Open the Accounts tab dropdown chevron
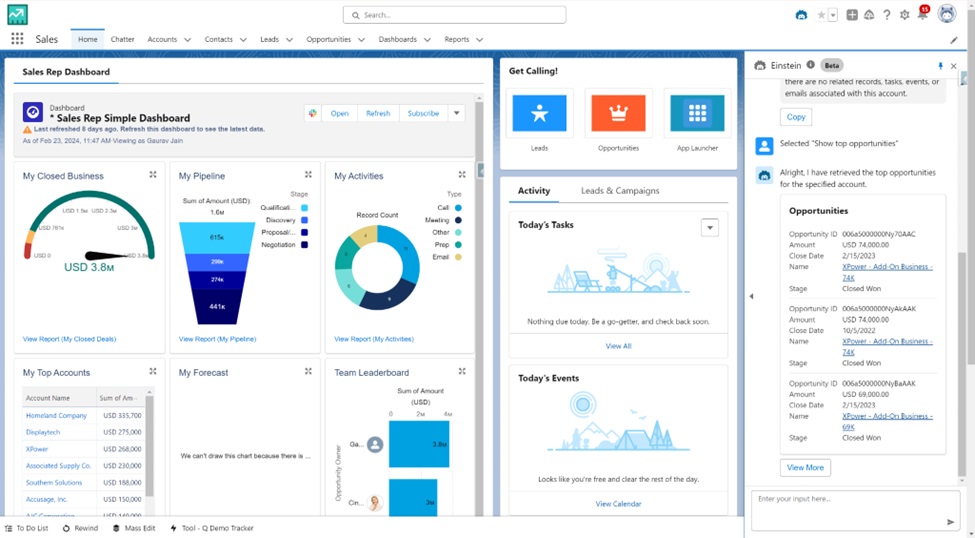This screenshot has height=538, width=975. click(187, 40)
